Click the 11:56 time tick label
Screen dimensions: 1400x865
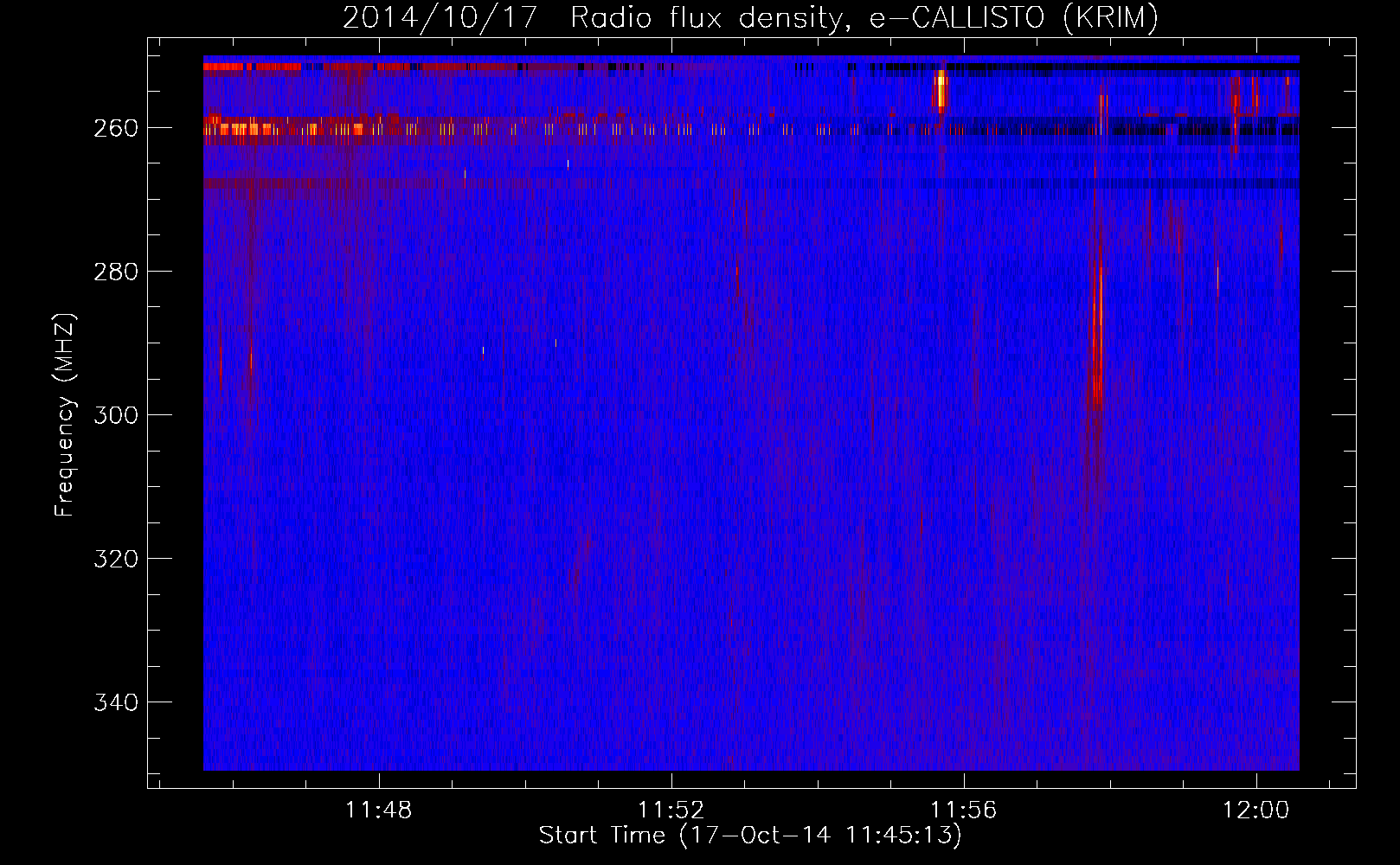coord(964,810)
